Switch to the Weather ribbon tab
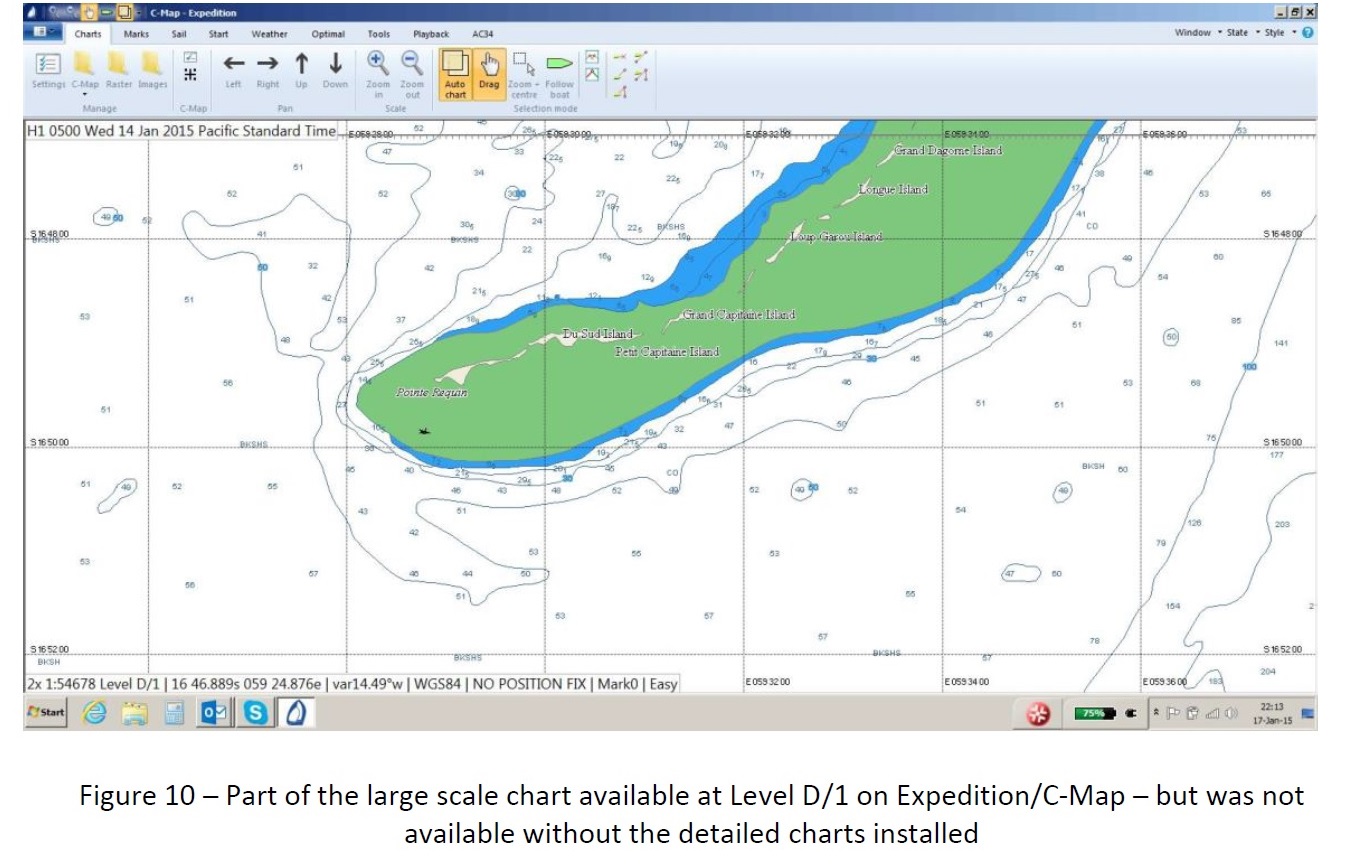The height and width of the screenshot is (868, 1350). click(x=269, y=34)
